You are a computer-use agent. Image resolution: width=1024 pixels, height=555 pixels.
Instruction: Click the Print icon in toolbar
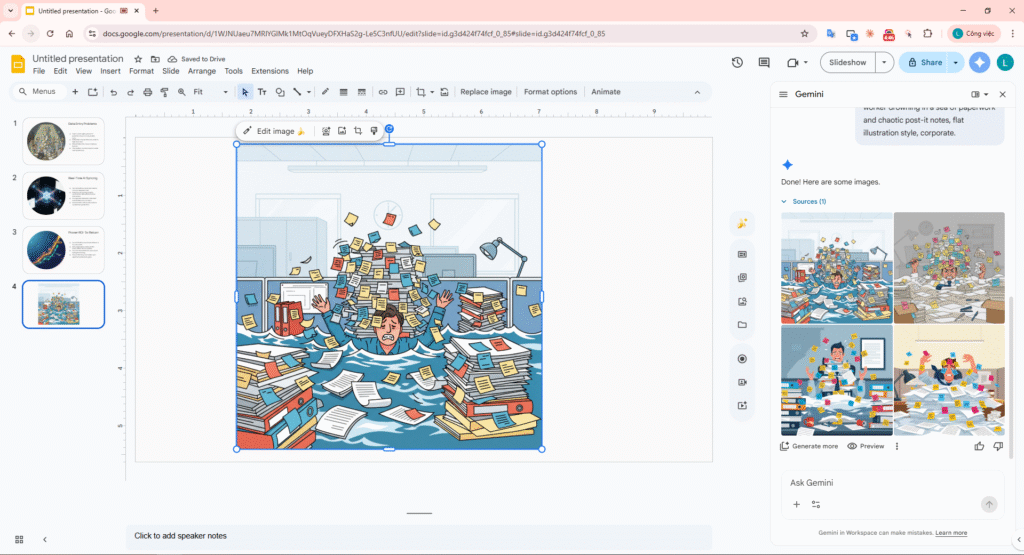(148, 92)
